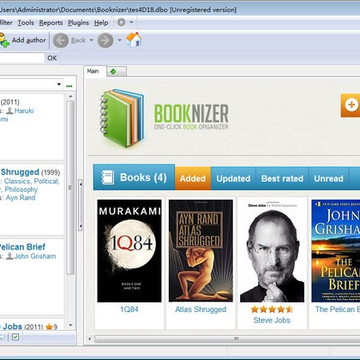360x360 pixels.
Task: Open the Reports menu
Action: [51, 23]
